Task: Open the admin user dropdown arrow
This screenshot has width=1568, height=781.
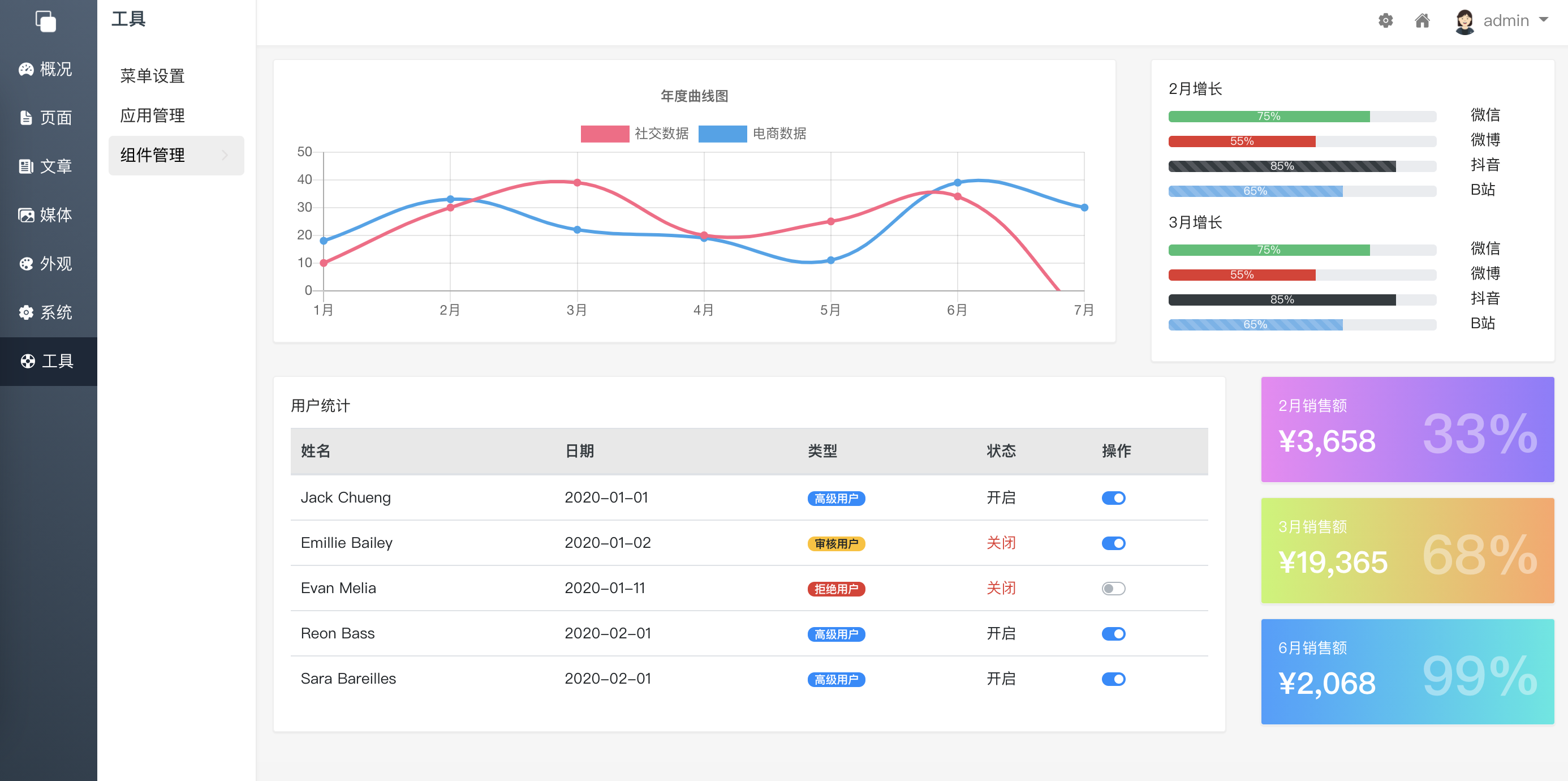Action: click(x=1544, y=20)
